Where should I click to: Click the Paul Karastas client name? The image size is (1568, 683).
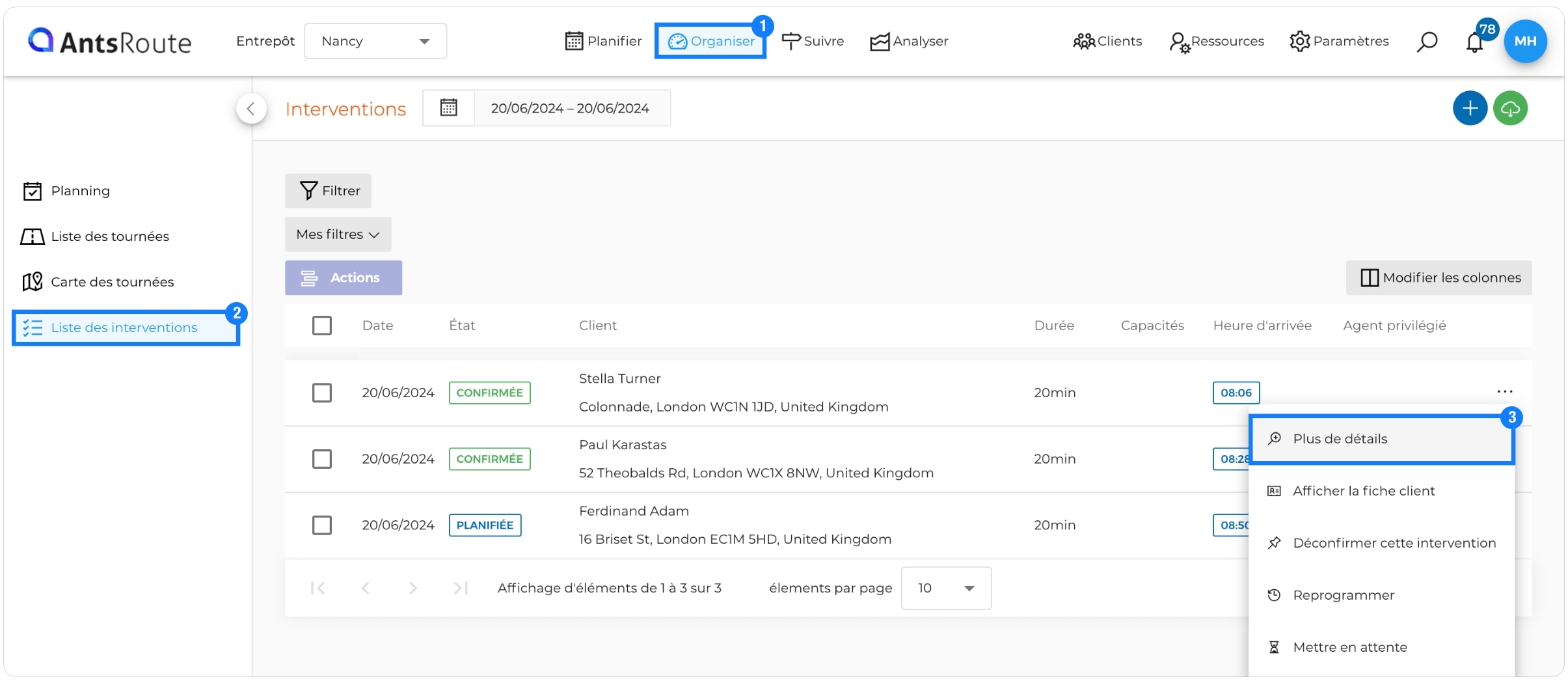(x=623, y=445)
